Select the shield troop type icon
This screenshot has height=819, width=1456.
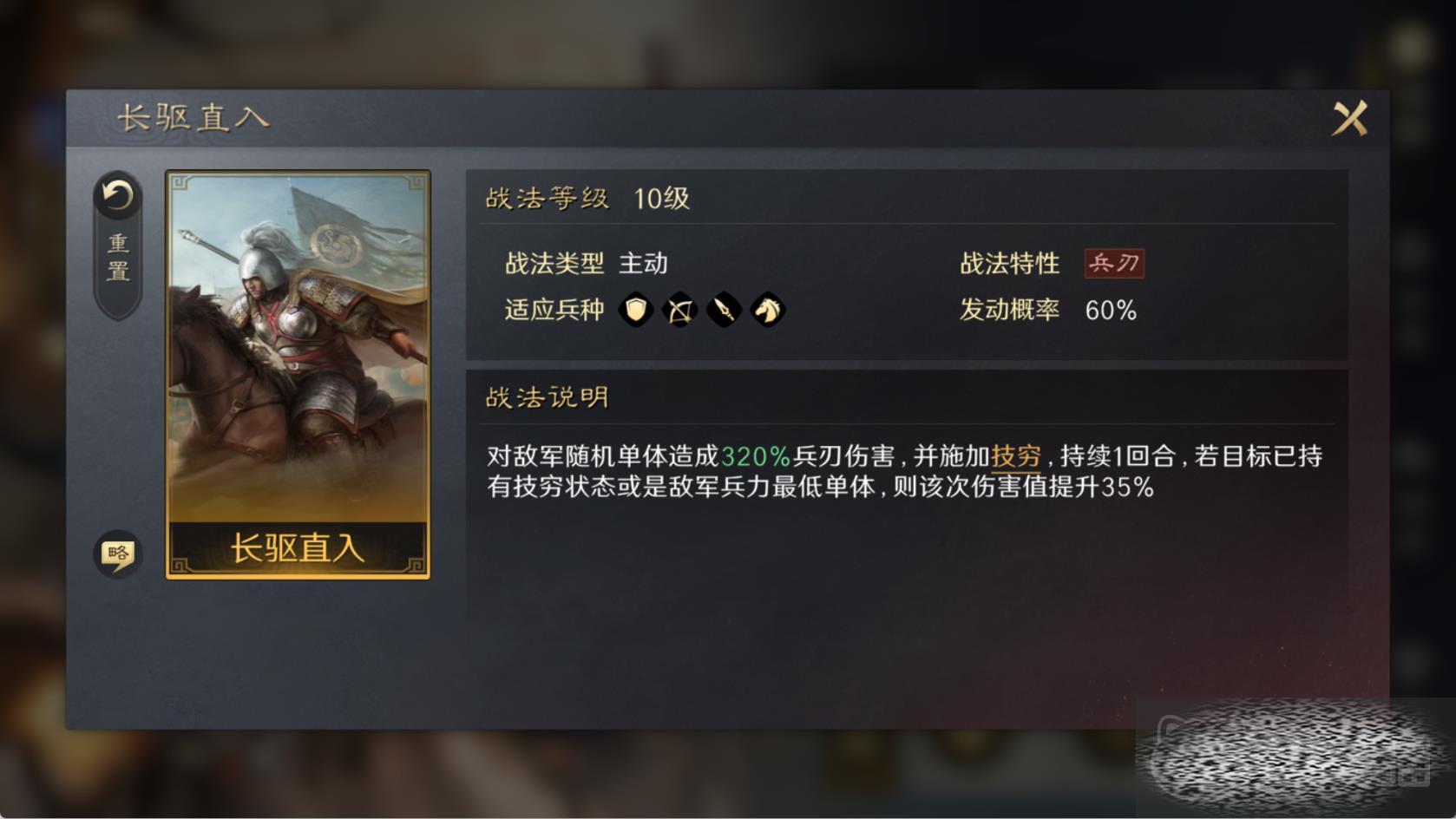coord(636,310)
